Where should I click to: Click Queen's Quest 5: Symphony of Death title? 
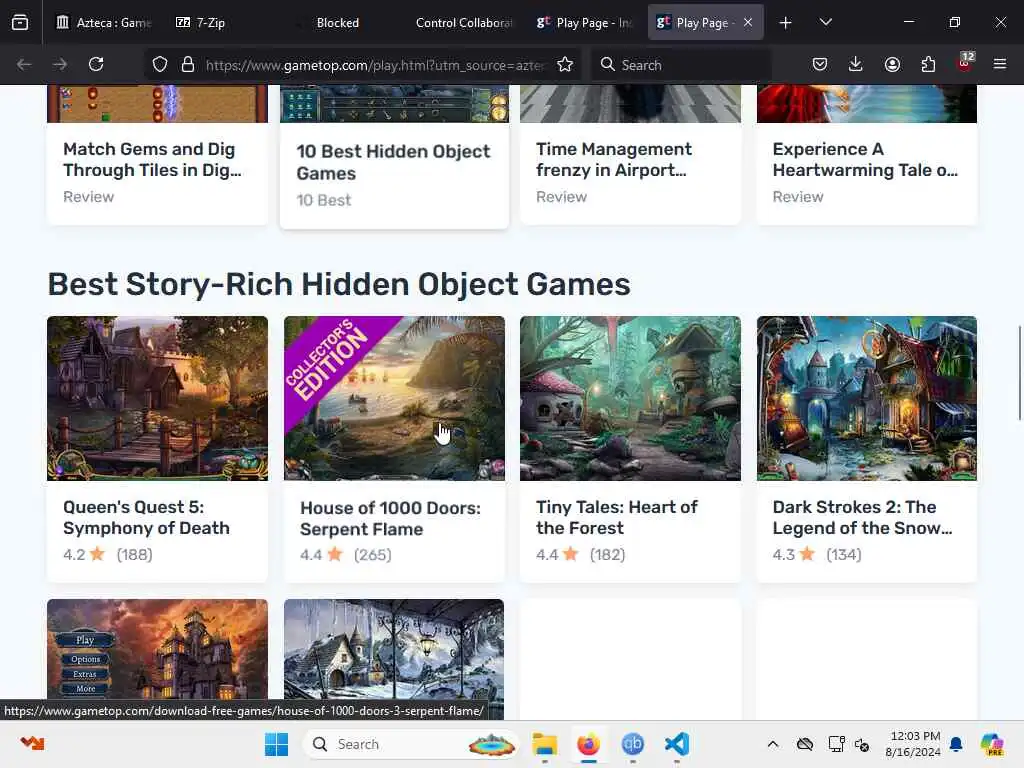click(x=146, y=517)
